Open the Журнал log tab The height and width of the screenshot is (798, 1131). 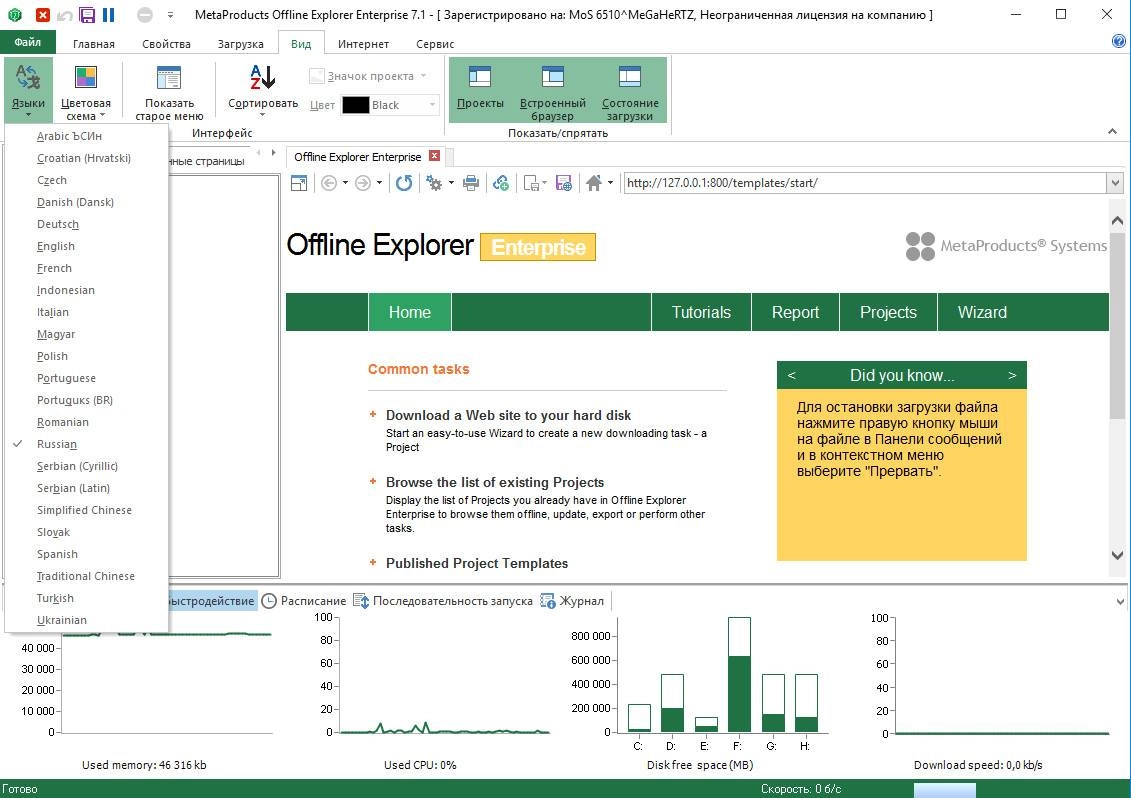coord(573,600)
